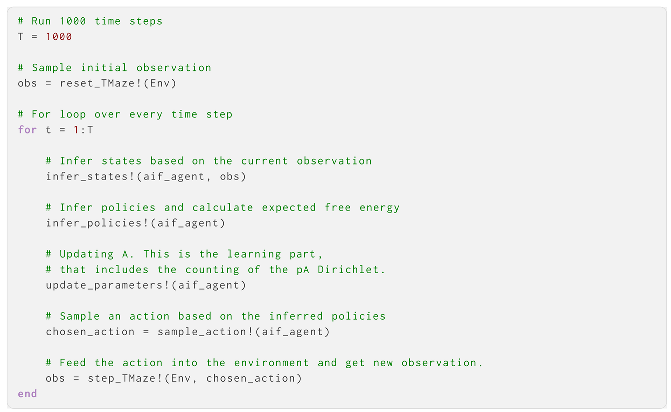Click the "for" keyword

coord(28,130)
